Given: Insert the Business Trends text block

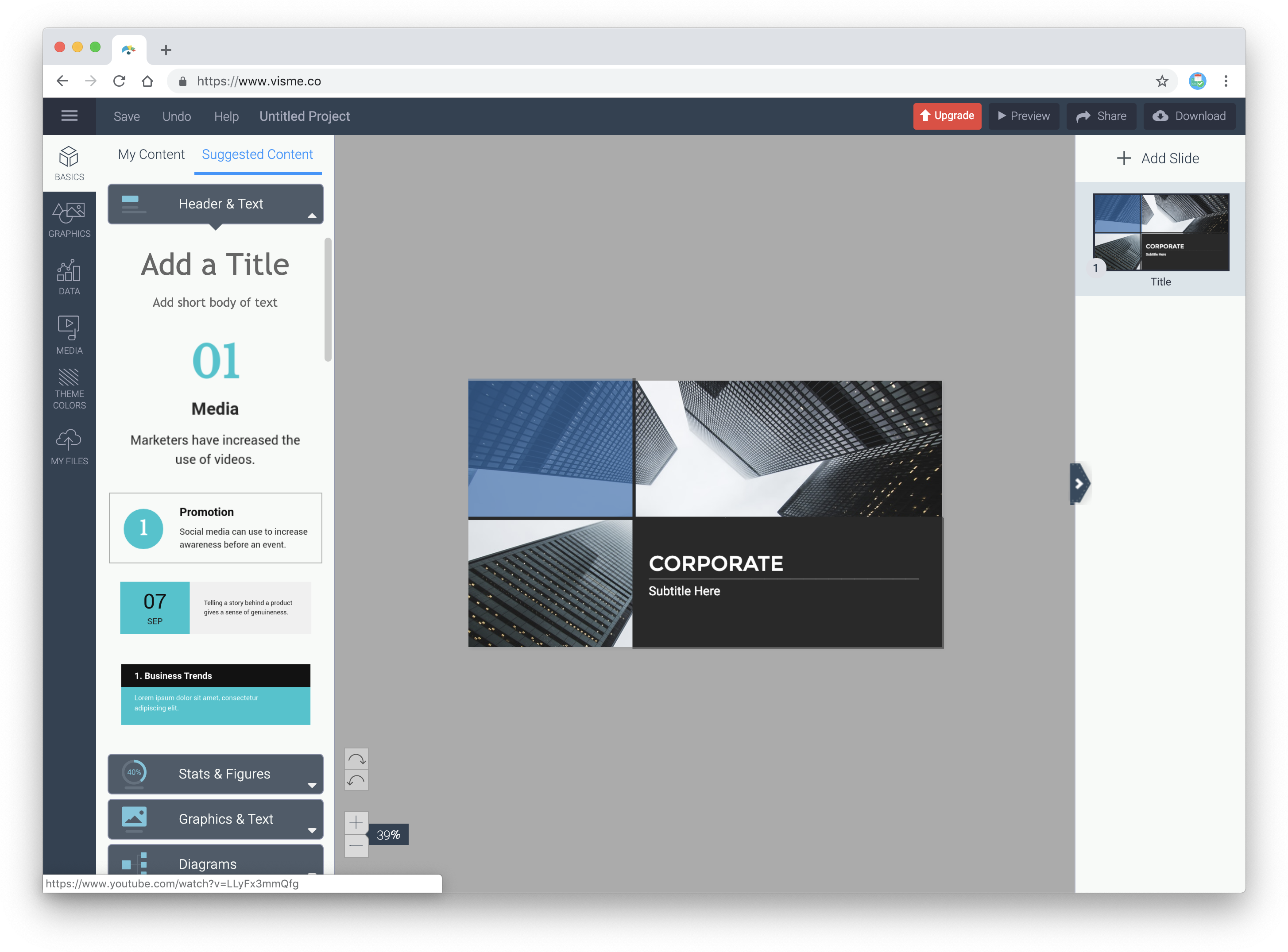Looking at the screenshot, I should [x=216, y=694].
